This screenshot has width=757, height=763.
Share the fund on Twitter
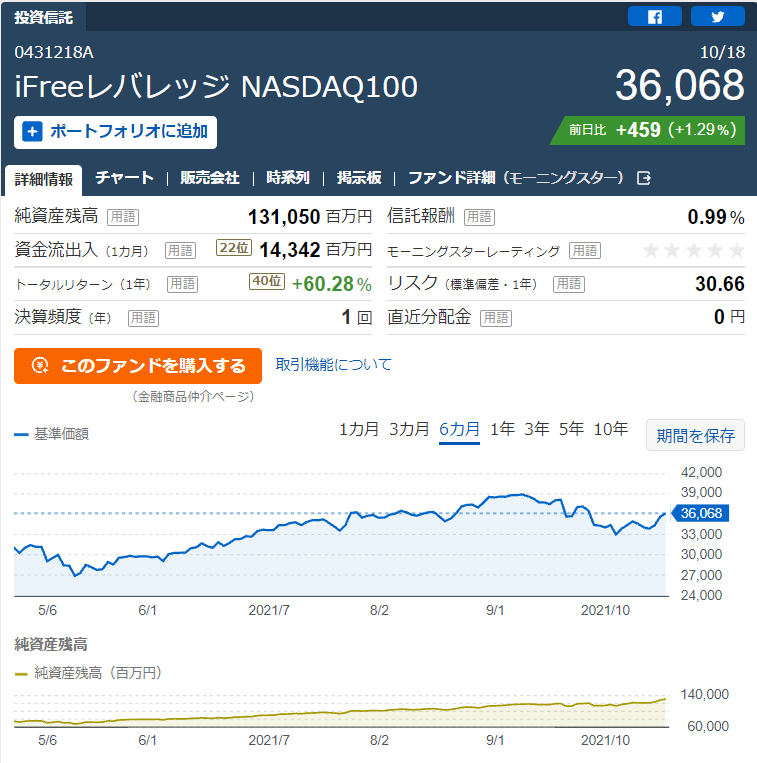tap(718, 16)
